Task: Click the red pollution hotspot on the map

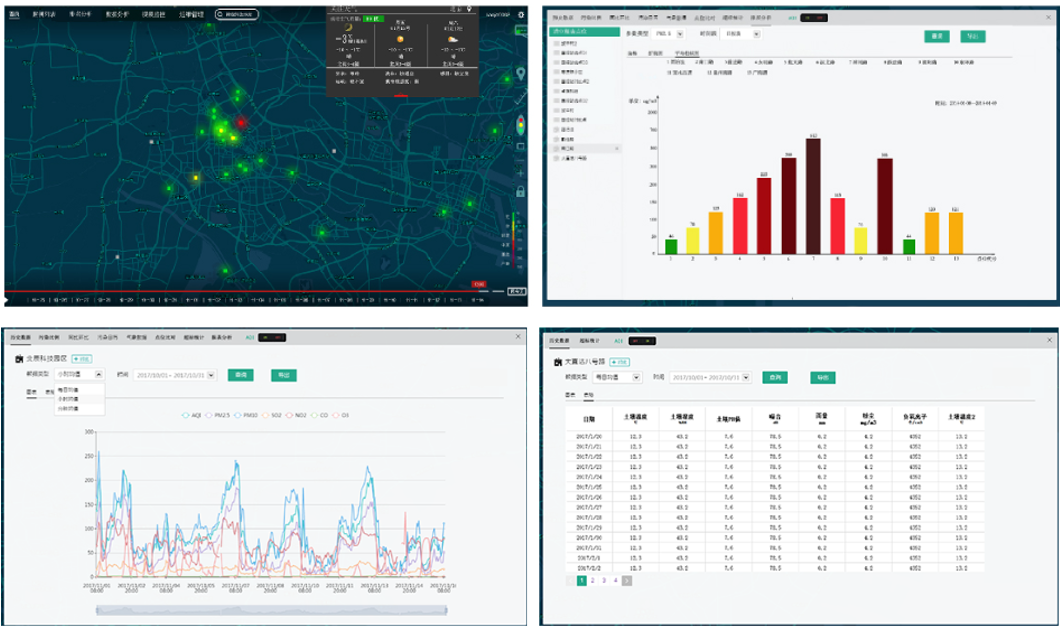Action: tap(241, 122)
